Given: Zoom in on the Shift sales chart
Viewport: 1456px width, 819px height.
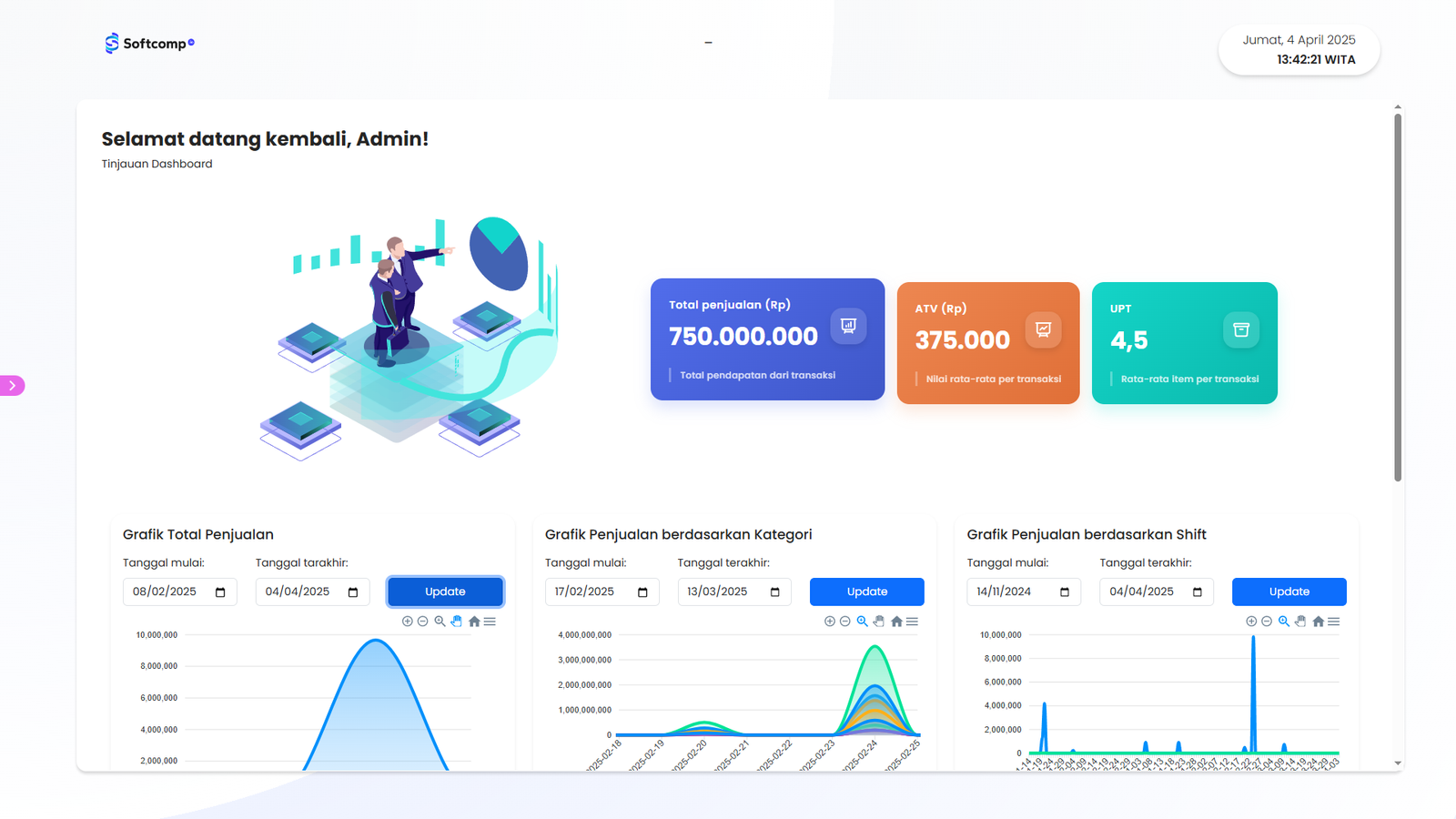Looking at the screenshot, I should [1251, 622].
